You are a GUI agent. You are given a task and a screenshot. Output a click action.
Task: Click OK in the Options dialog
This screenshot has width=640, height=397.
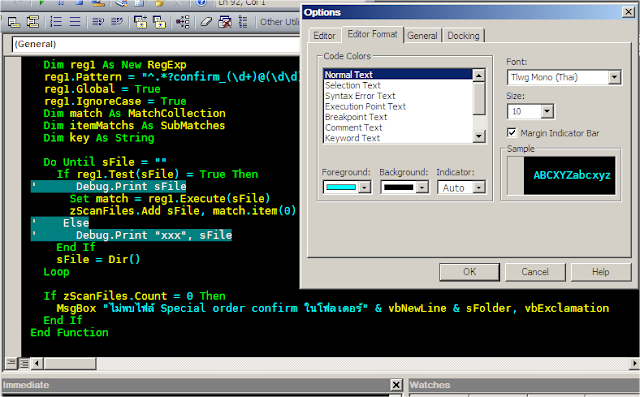coord(469,272)
